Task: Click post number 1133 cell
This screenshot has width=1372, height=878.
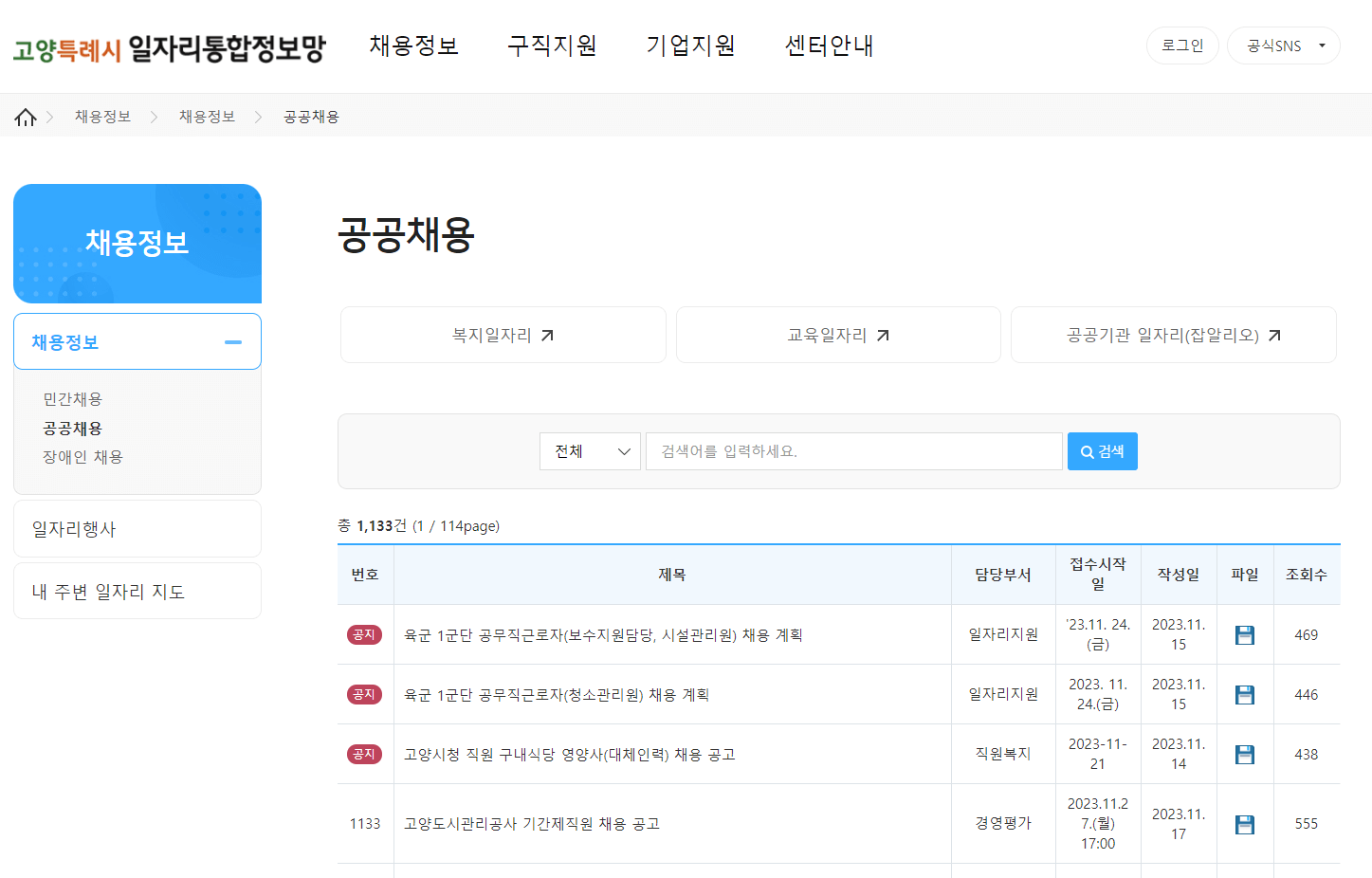Action: click(x=365, y=824)
